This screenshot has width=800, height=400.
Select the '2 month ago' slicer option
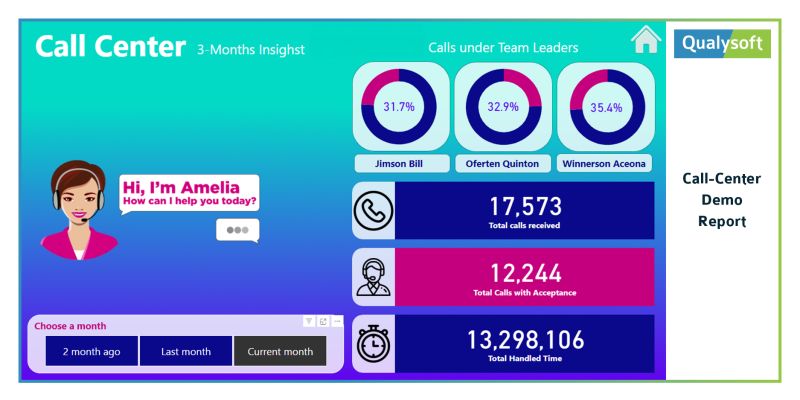pos(92,351)
